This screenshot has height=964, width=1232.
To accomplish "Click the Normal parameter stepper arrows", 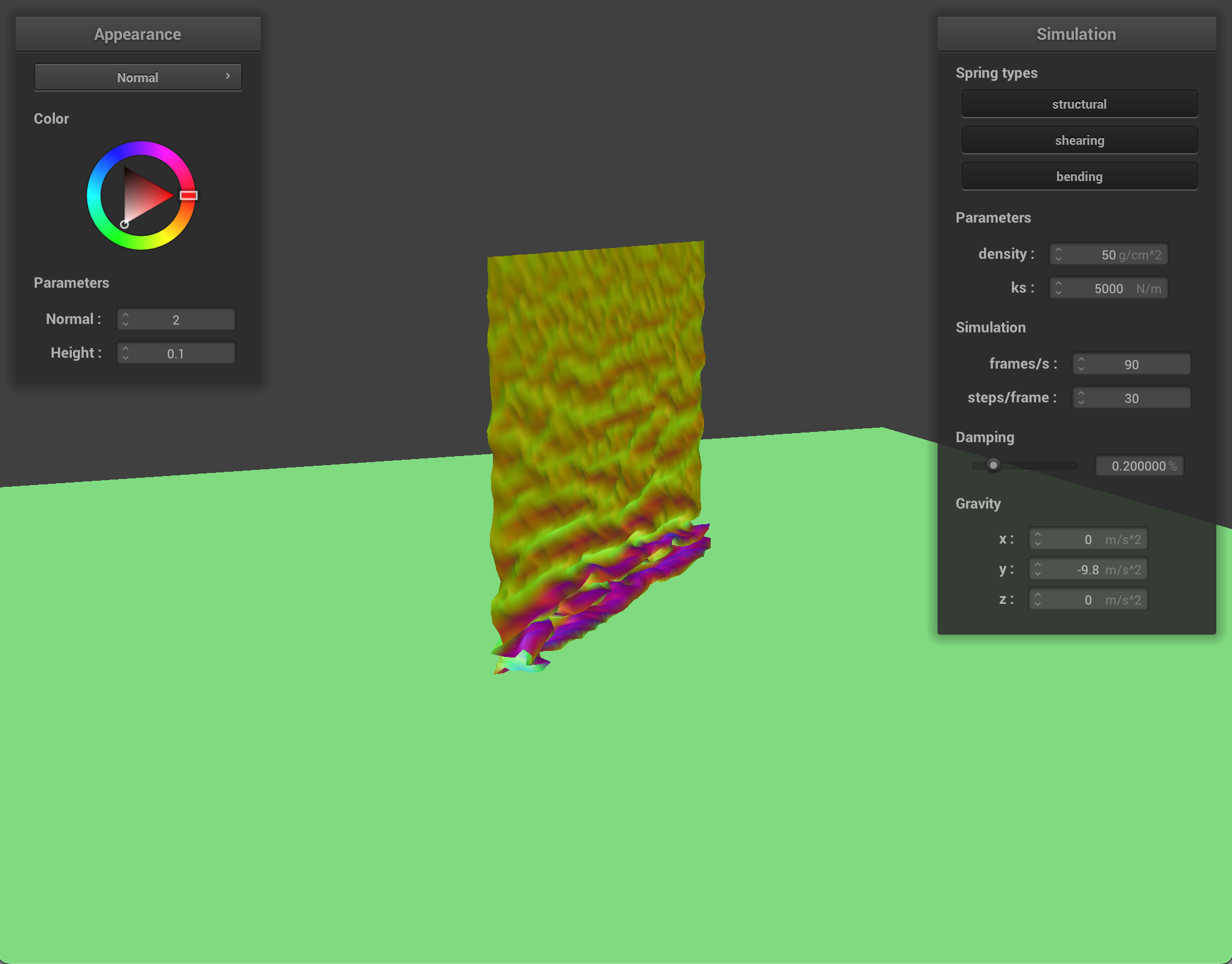I will click(125, 319).
